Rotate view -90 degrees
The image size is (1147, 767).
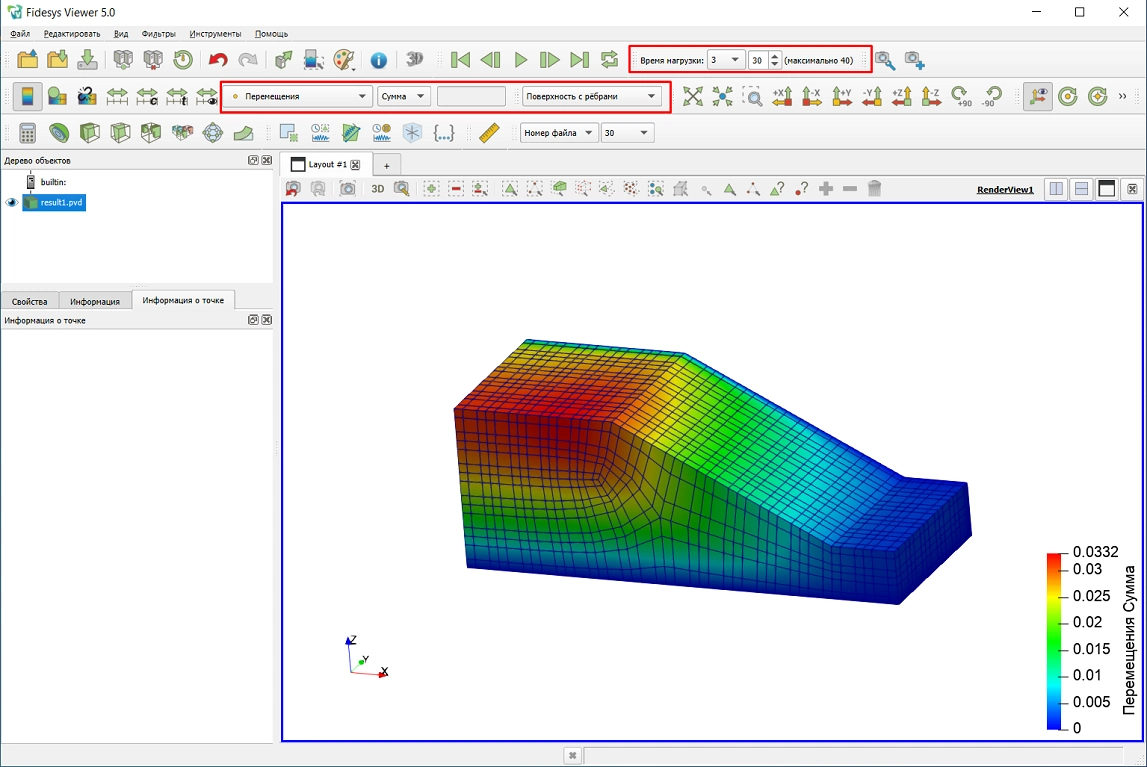tap(991, 96)
